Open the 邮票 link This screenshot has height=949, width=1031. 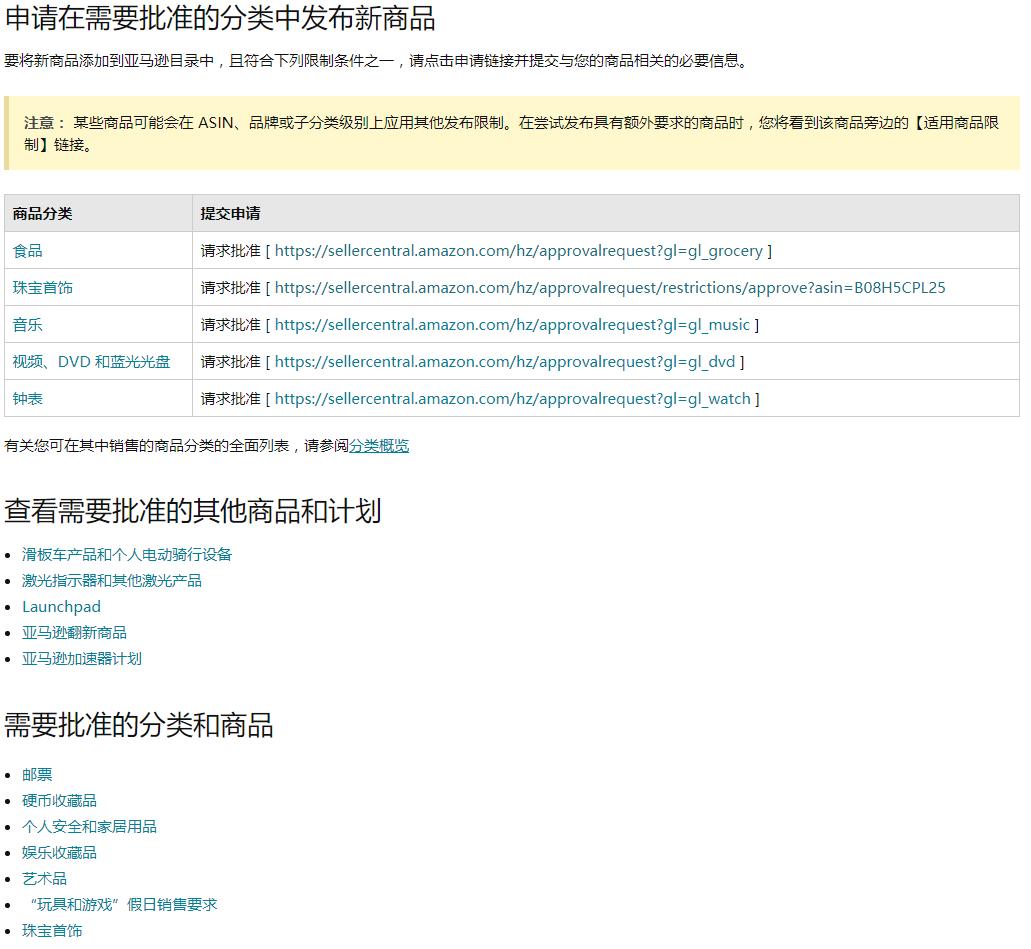[36, 774]
